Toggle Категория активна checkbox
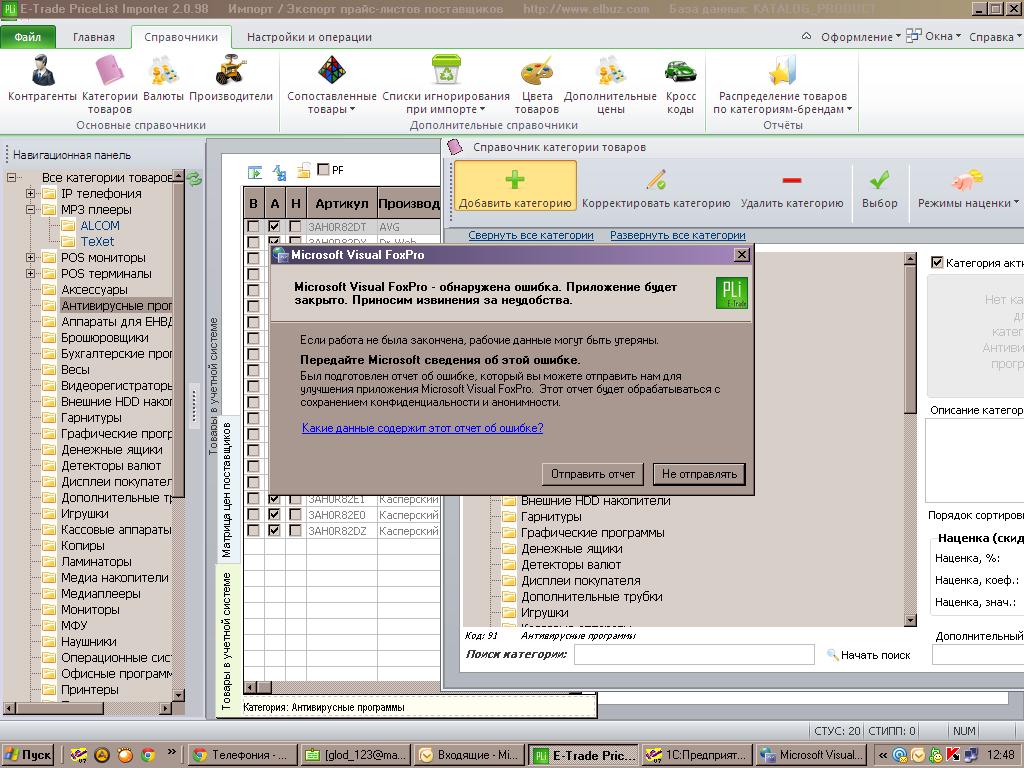 936,263
